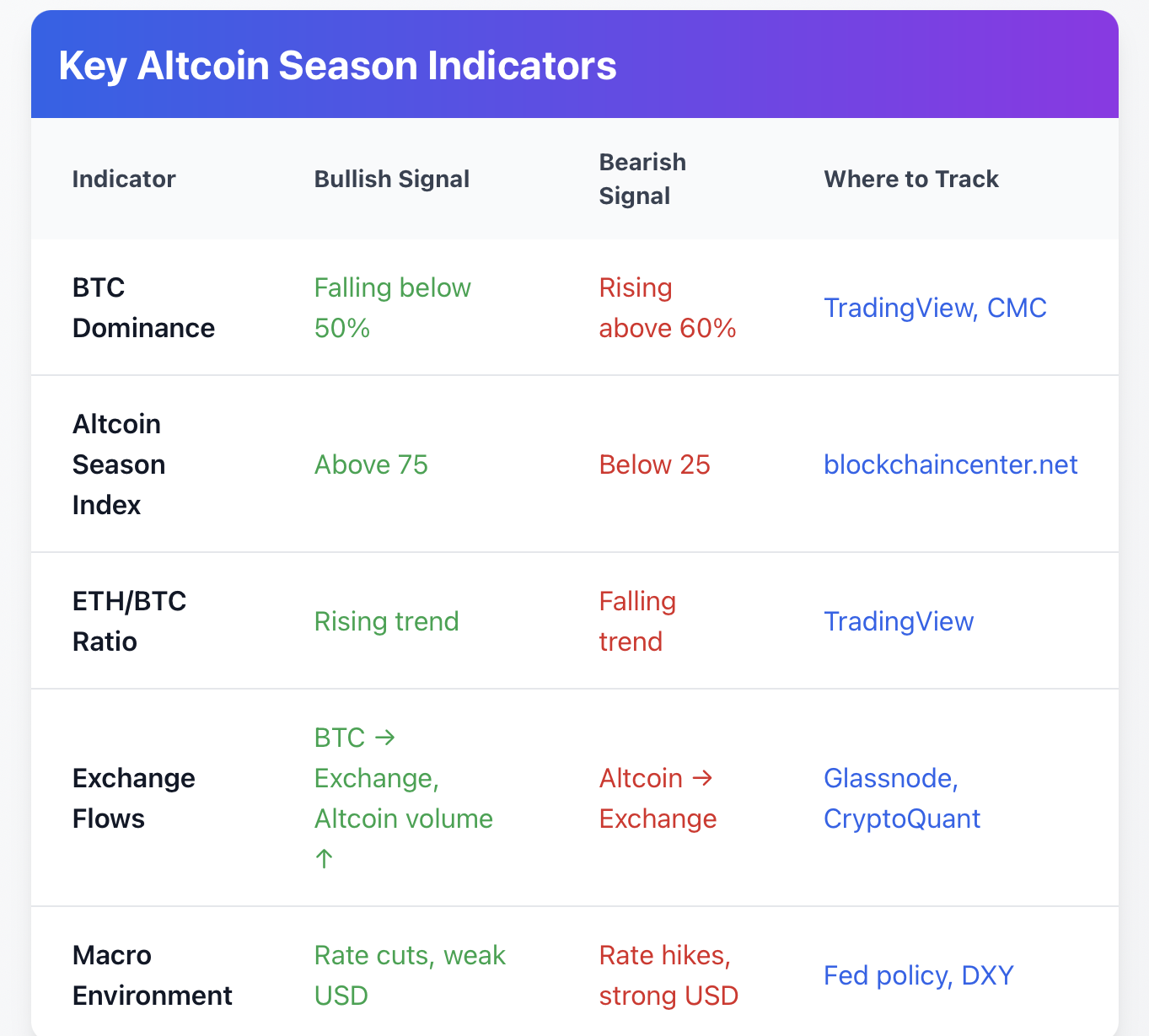This screenshot has height=1036, width=1149.
Task: Click the TradingView link for ETH/BTC Ratio
Action: click(898, 621)
